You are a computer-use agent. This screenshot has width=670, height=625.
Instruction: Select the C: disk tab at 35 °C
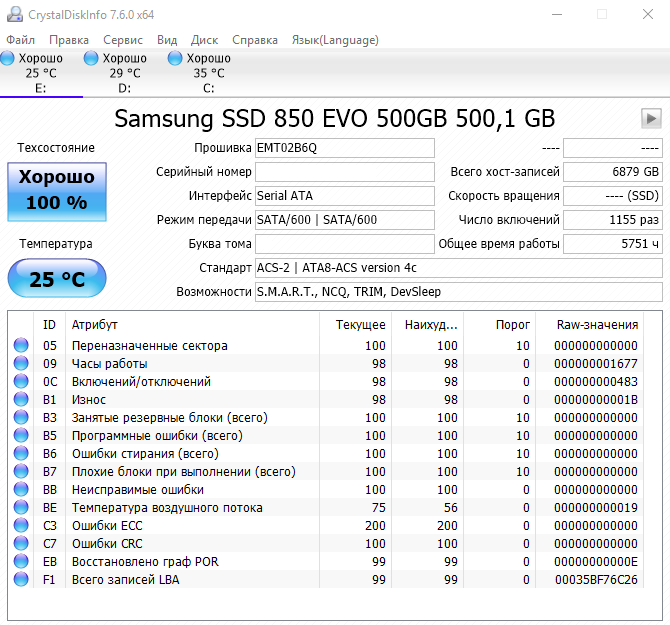click(x=209, y=73)
